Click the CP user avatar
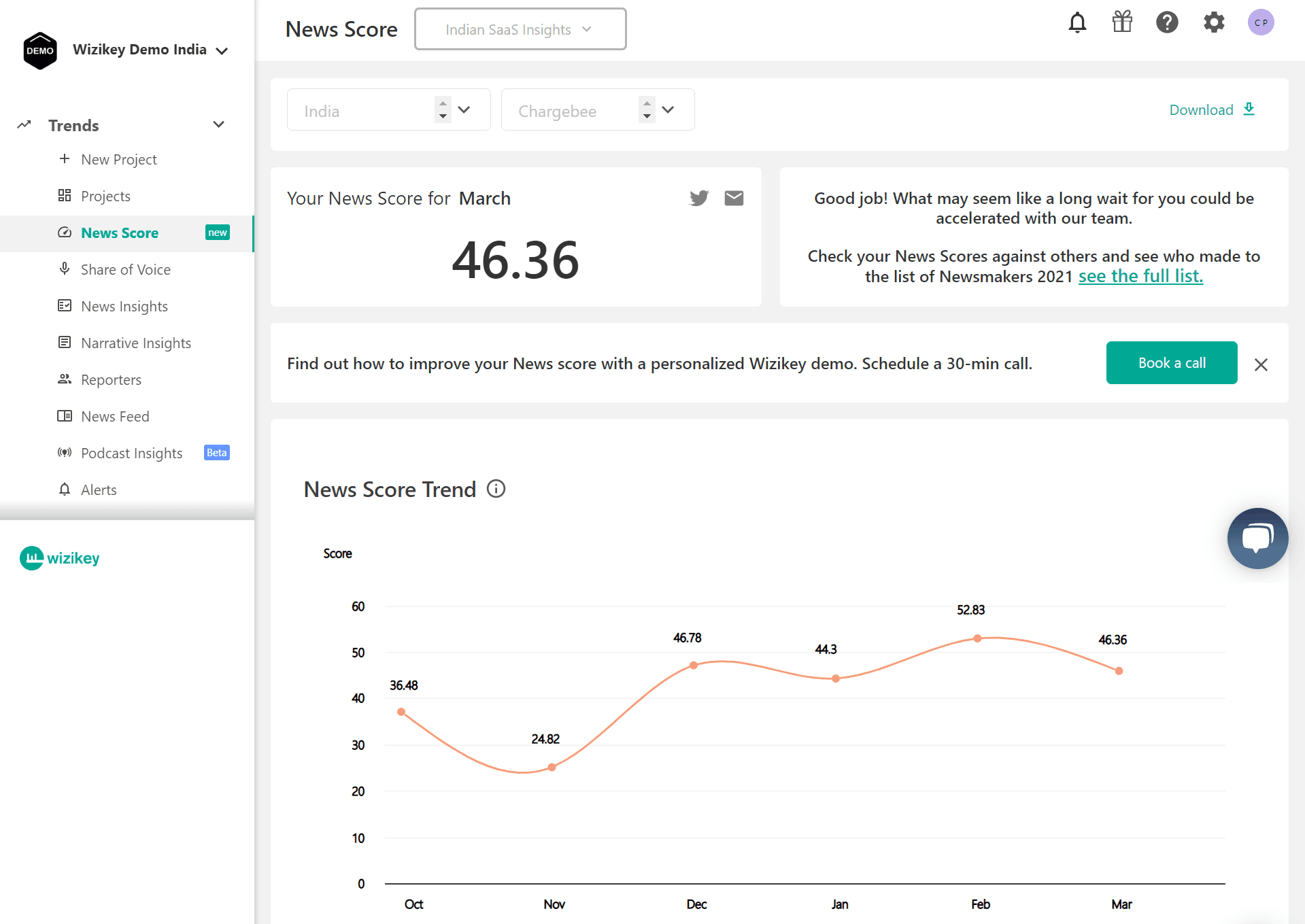This screenshot has height=924, width=1305. (1261, 22)
